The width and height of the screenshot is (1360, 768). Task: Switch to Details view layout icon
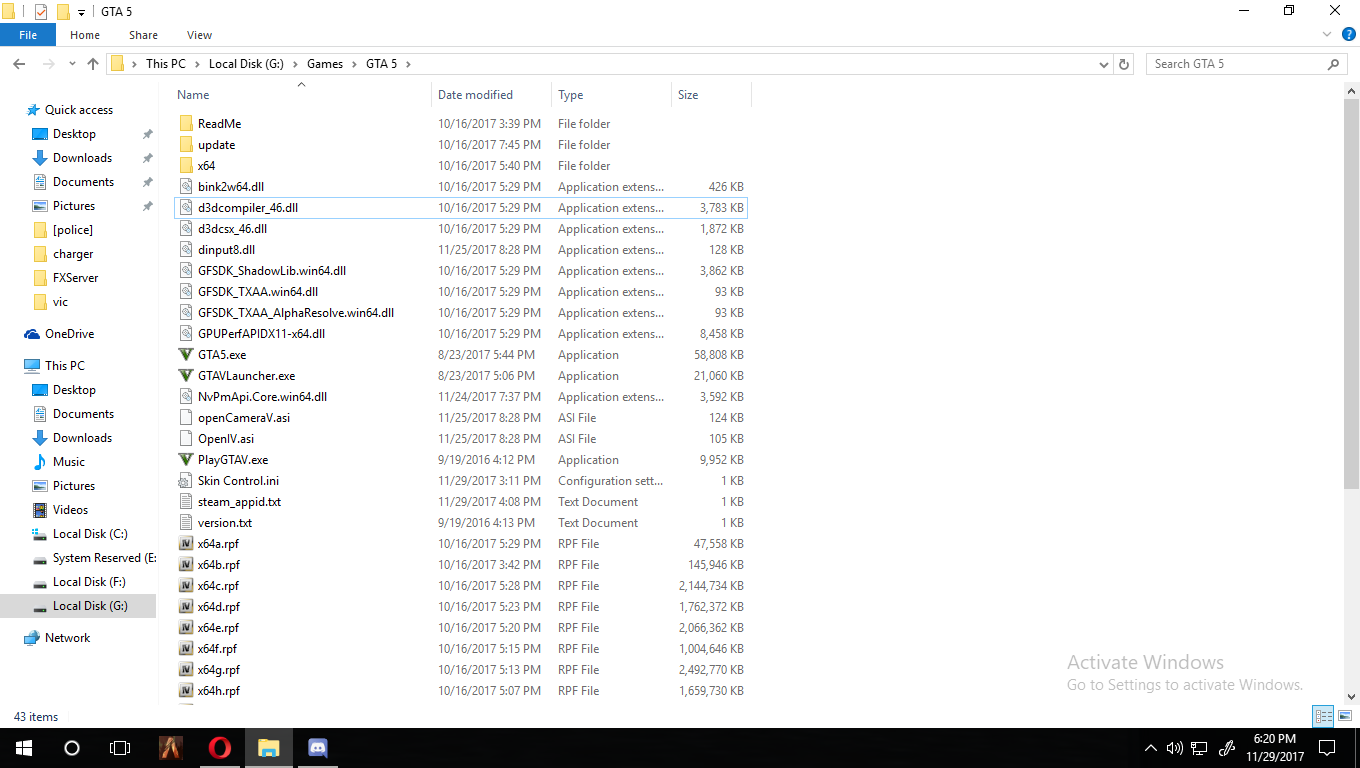pos(1323,716)
